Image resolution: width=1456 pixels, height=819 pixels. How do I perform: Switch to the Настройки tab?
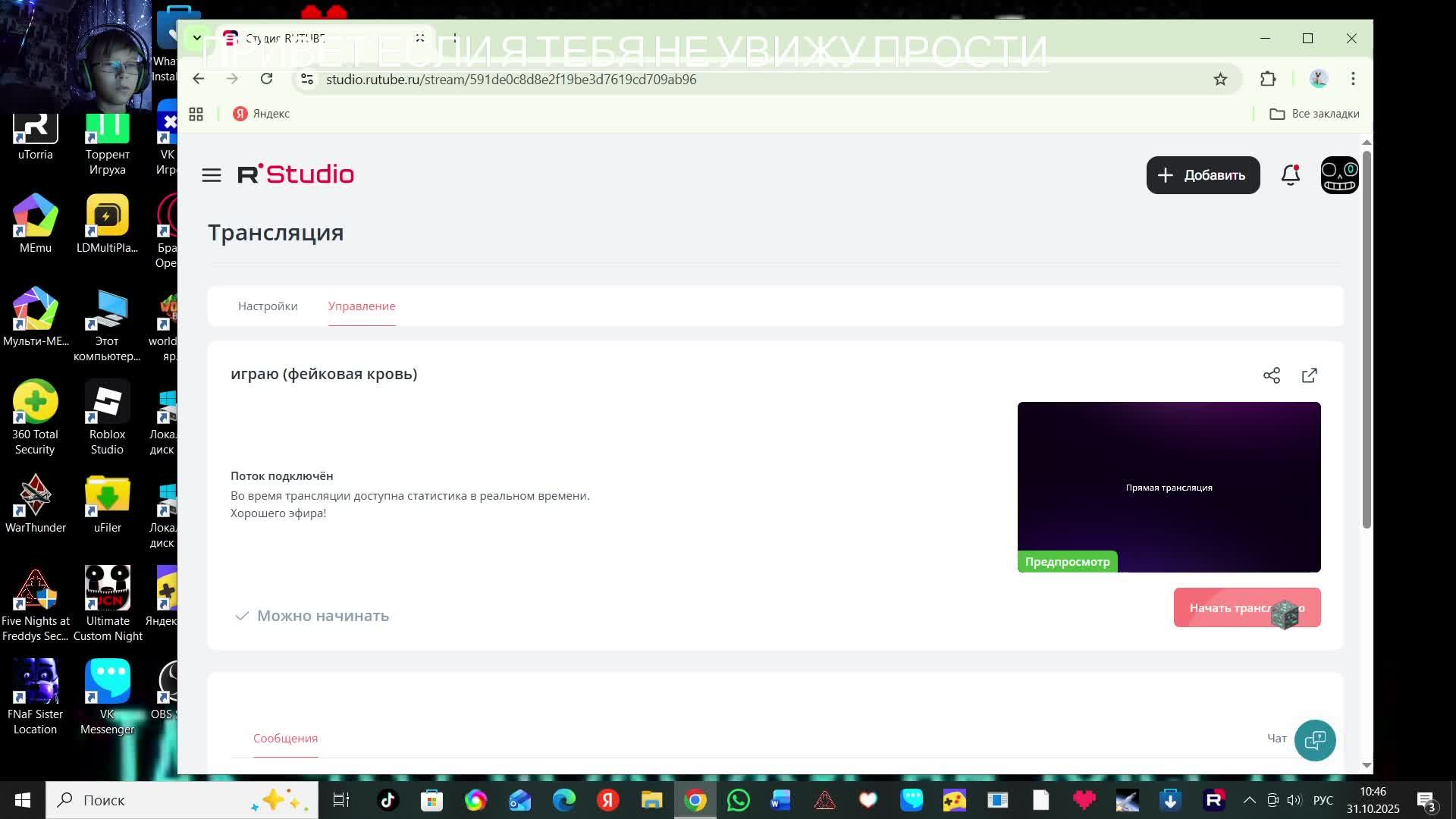point(268,306)
